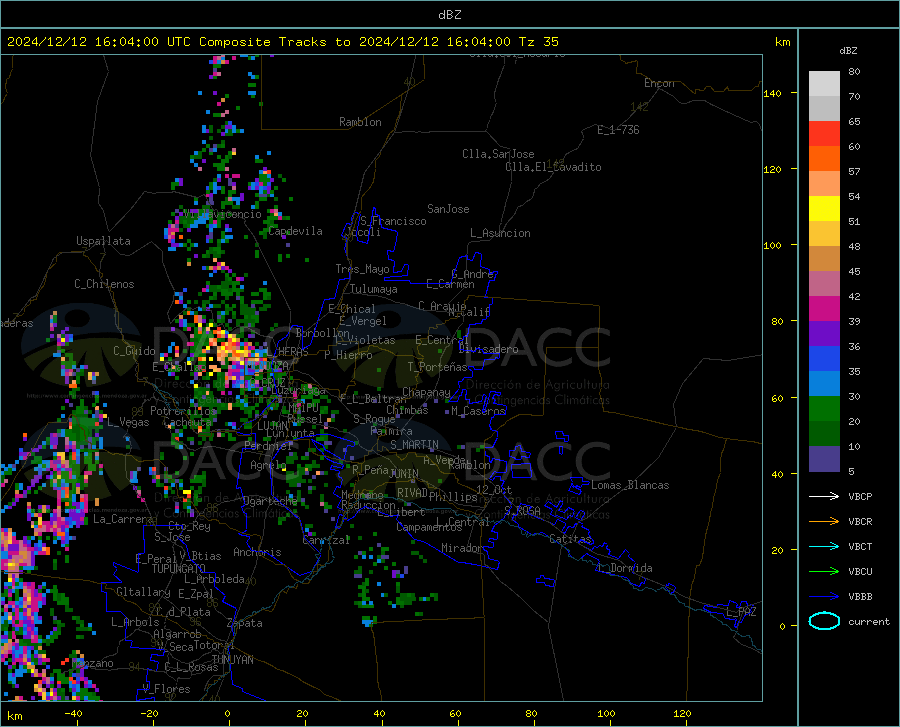Image resolution: width=900 pixels, height=727 pixels.
Task: Select the 36 dBZ blue color swatch
Action: pyautogui.click(x=824, y=359)
